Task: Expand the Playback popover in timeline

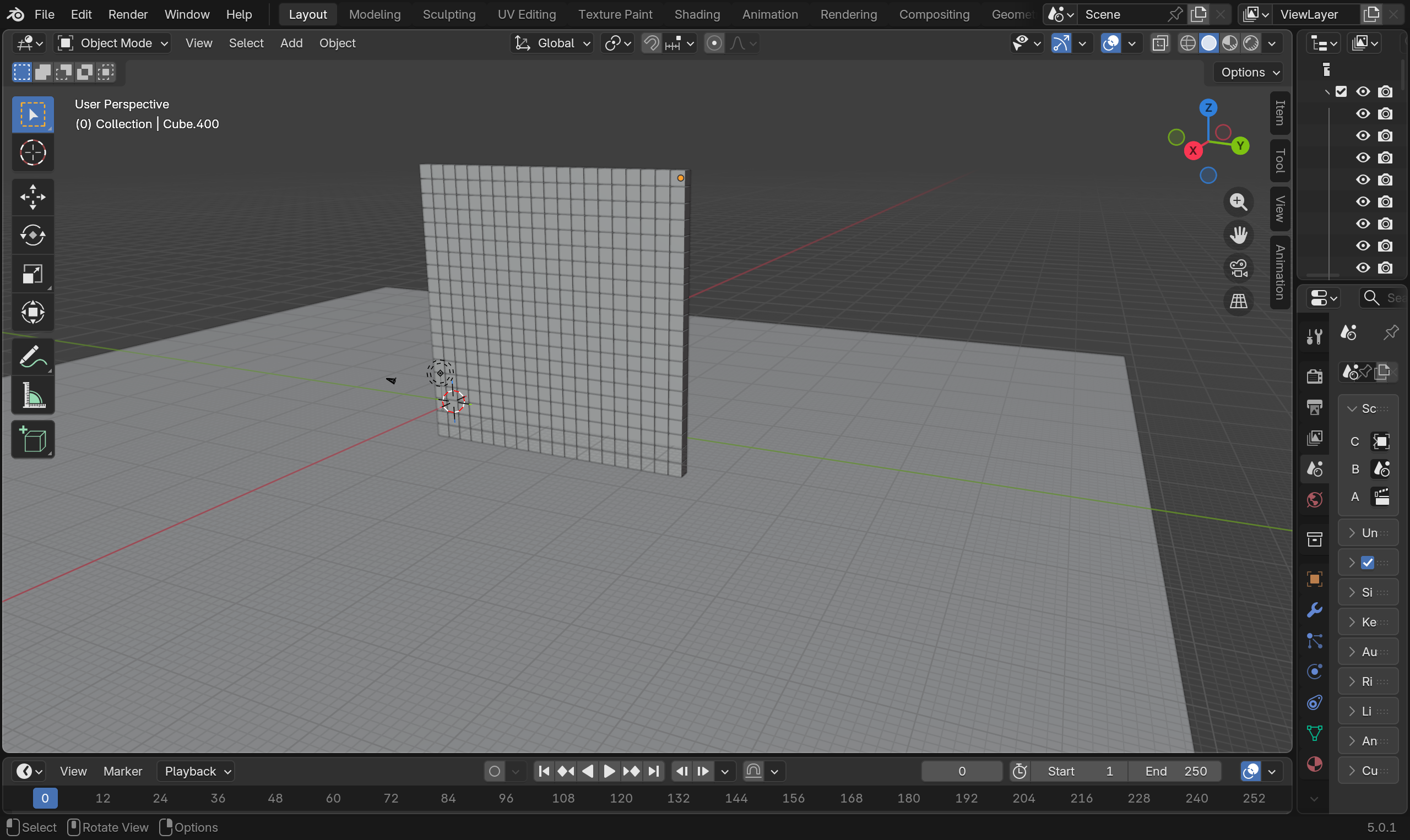Action: (x=196, y=771)
